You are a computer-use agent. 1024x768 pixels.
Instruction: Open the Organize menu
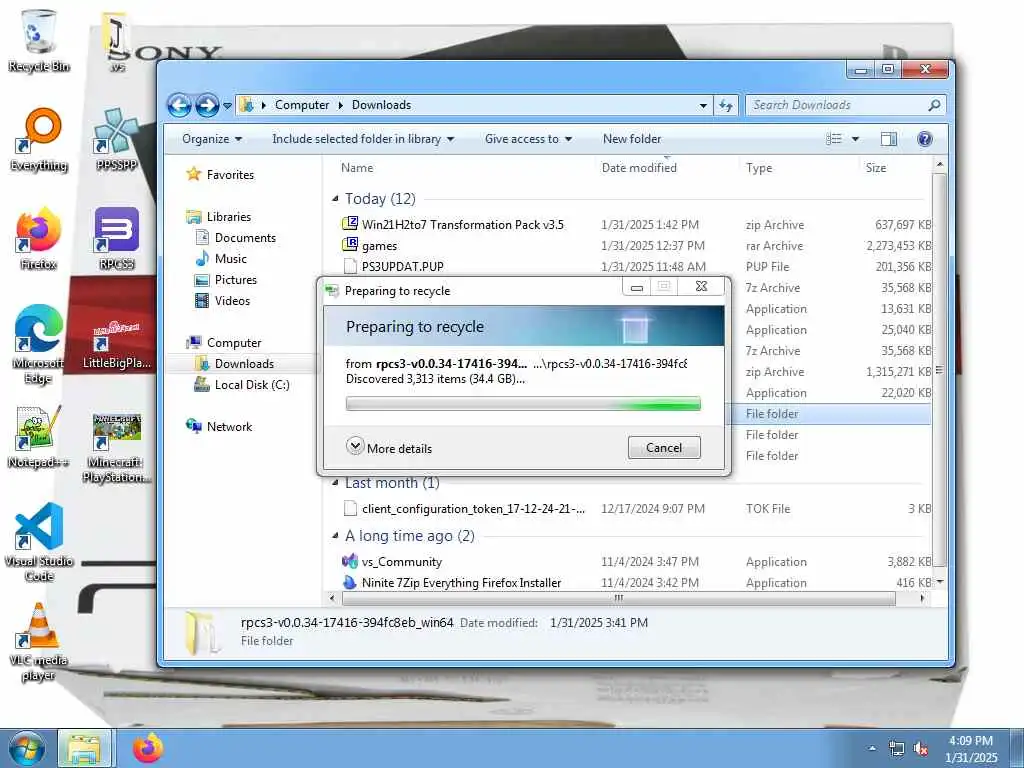(212, 139)
